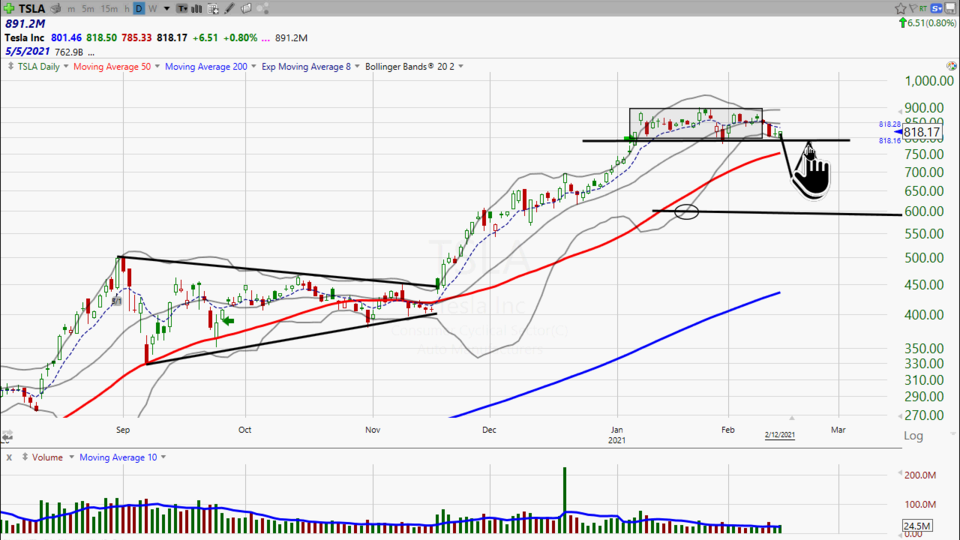This screenshot has width=960, height=540.
Task: Click the 762.9B market cap value
Action: pos(69,52)
